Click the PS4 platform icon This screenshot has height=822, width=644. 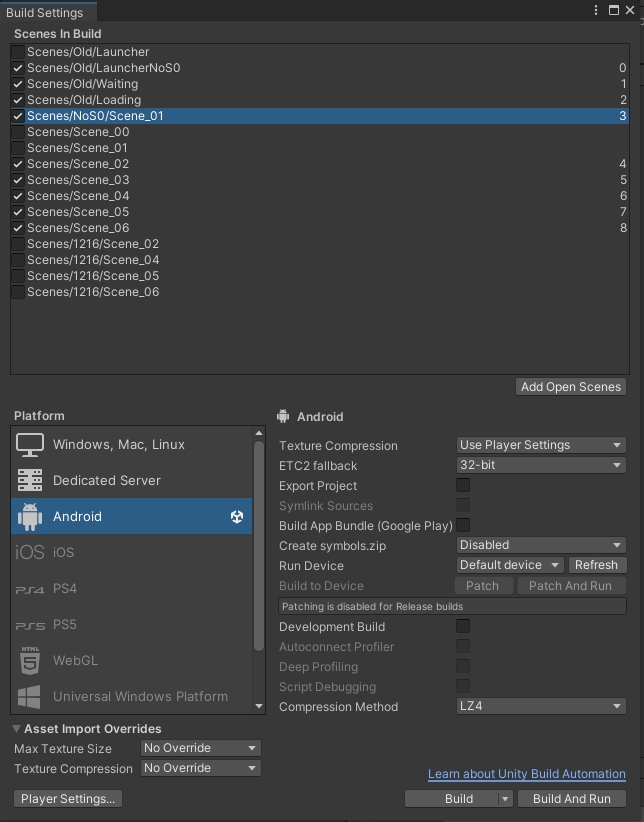pyautogui.click(x=30, y=589)
